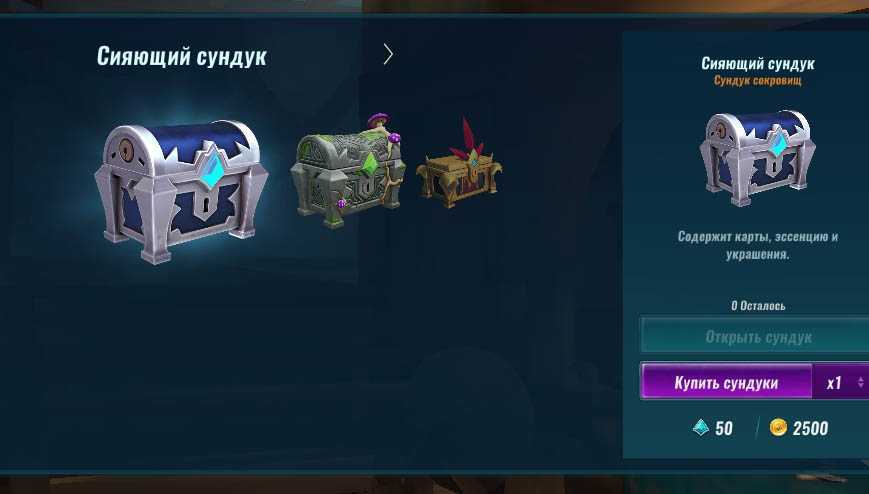The width and height of the screenshot is (869, 494).
Task: Click the Сияющий сундук heading on the left
Action: [x=182, y=57]
